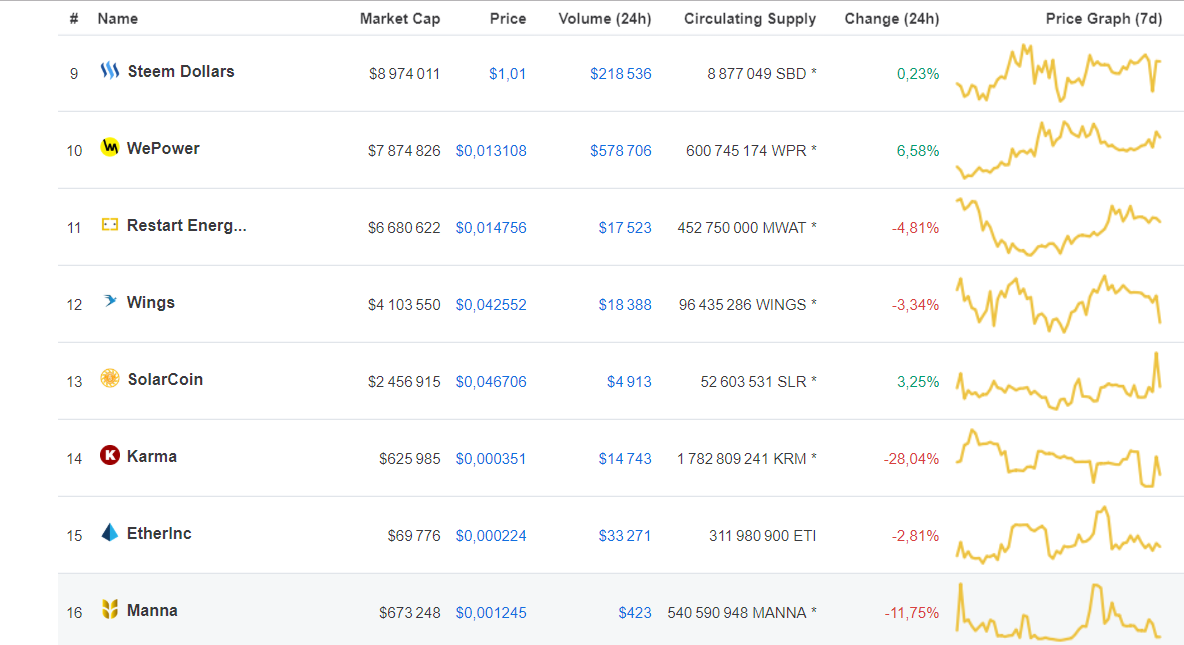
Task: Sort by the Price column header
Action: 507,19
